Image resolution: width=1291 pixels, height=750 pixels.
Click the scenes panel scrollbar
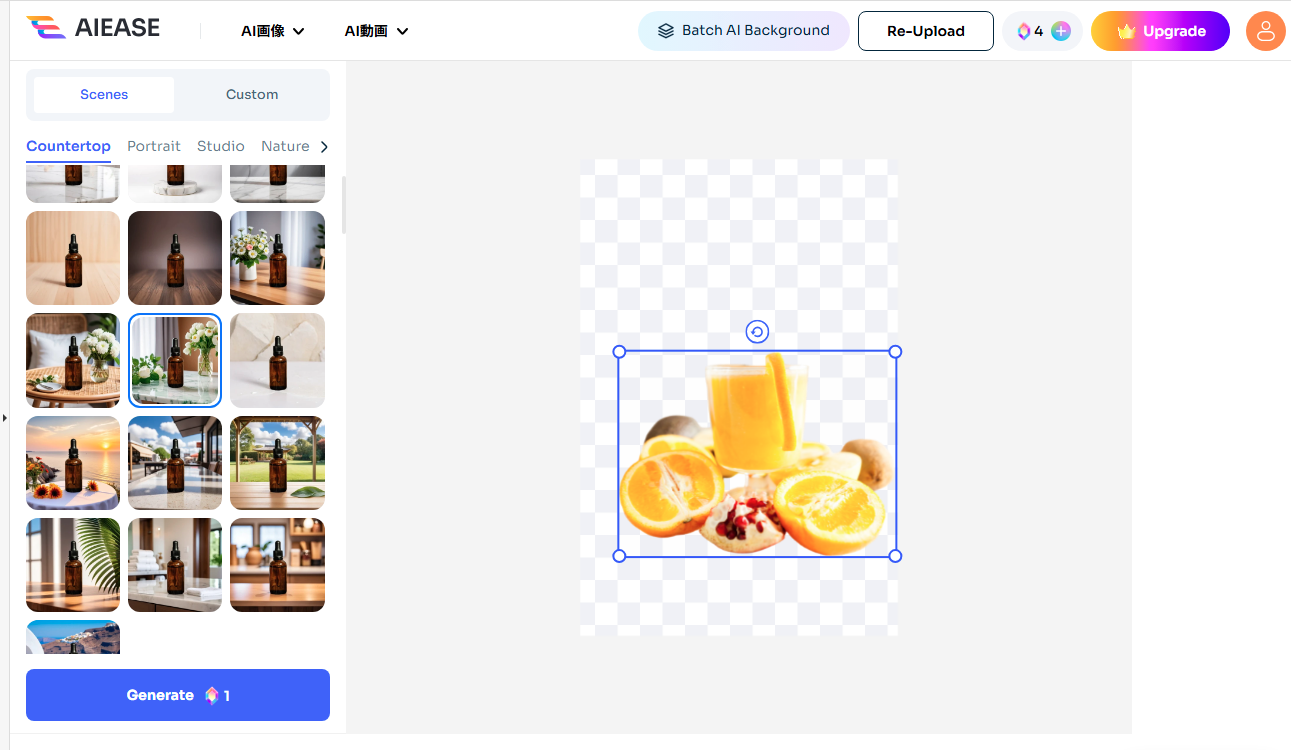[344, 205]
